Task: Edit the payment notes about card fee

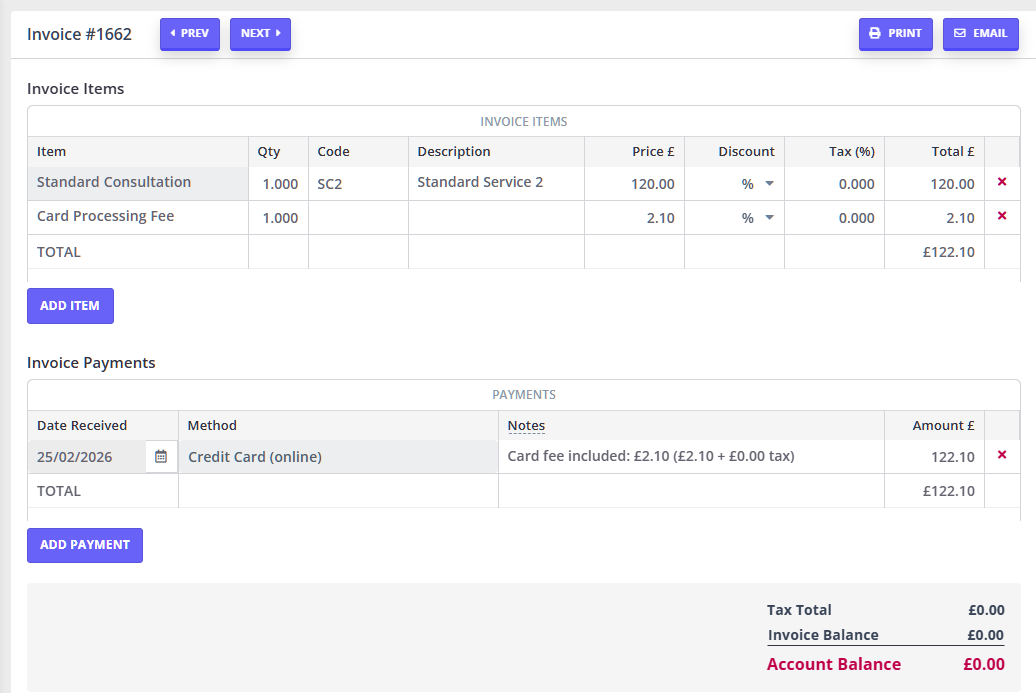Action: coord(690,457)
